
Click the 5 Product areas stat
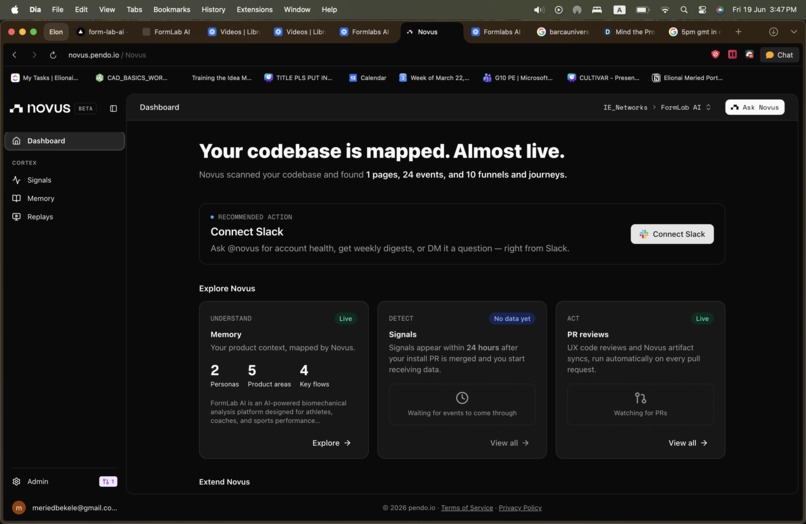coord(269,376)
